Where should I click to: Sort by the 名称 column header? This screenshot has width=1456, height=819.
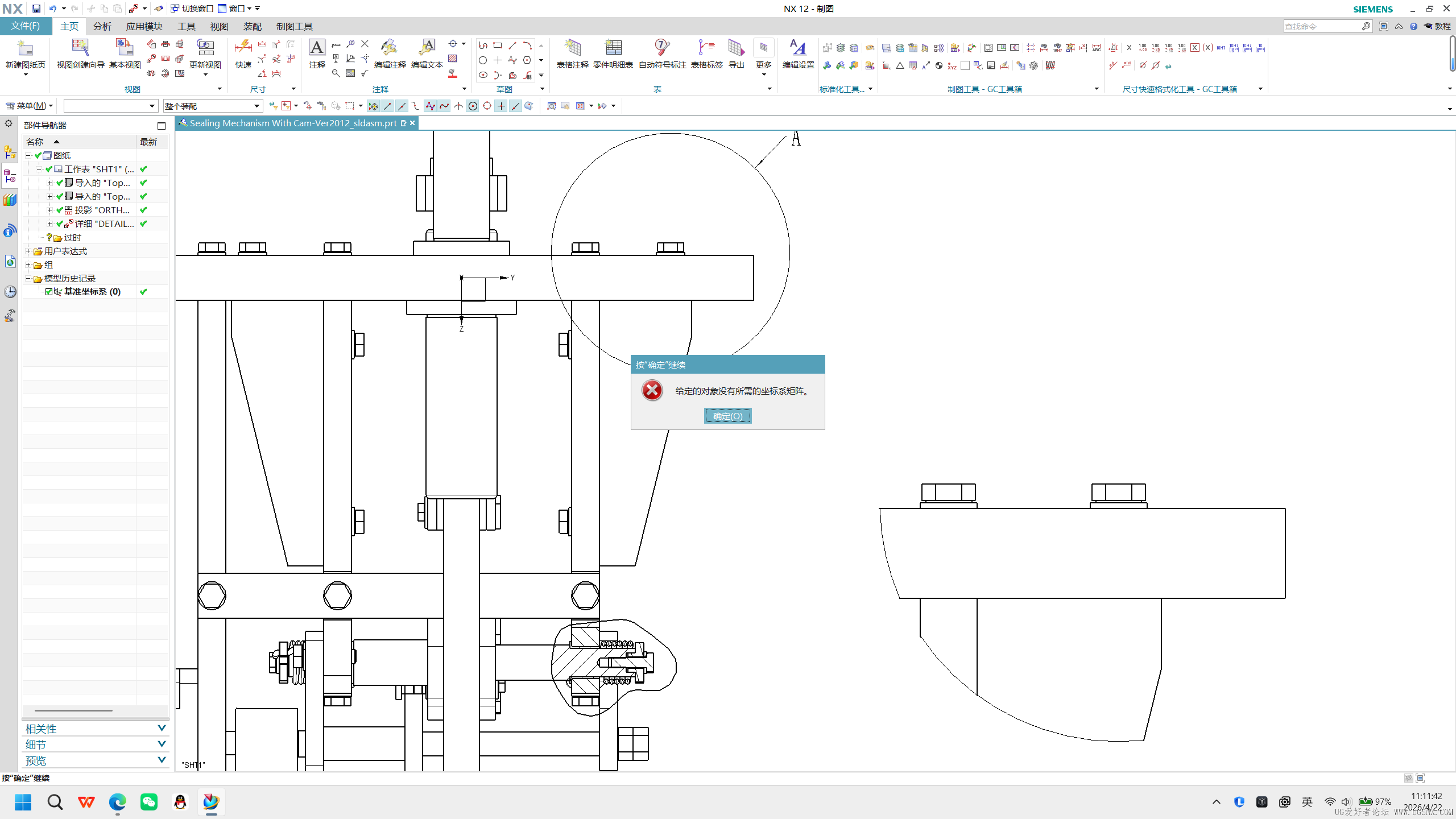(78, 142)
